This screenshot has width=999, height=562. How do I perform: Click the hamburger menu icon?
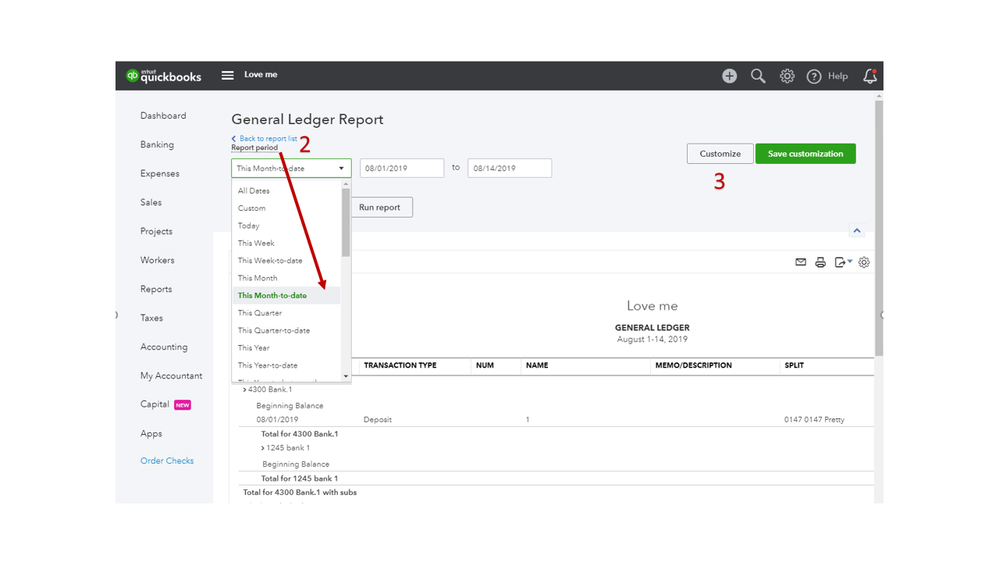(x=227, y=75)
